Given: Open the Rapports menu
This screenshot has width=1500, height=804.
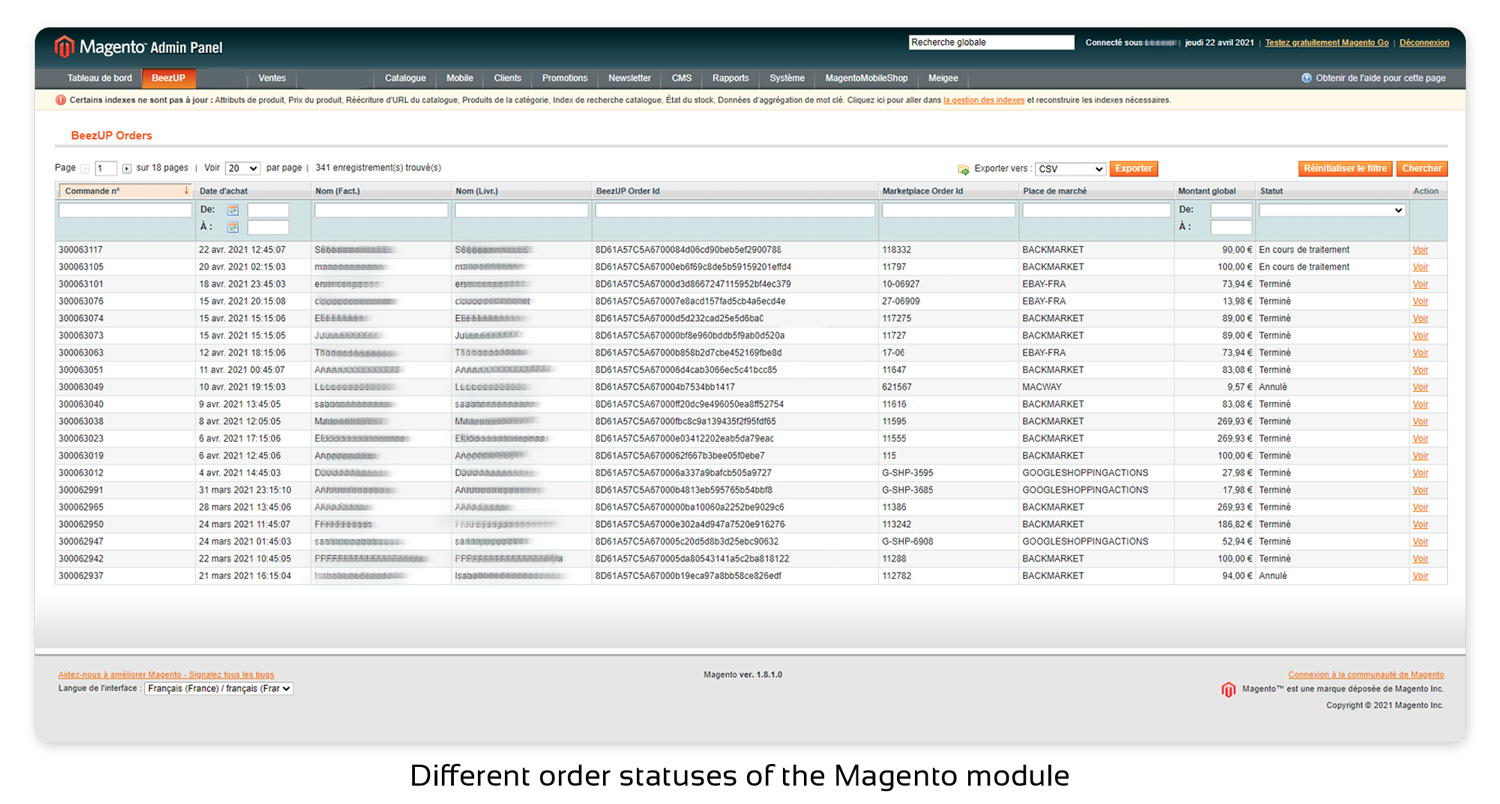Looking at the screenshot, I should click(x=731, y=78).
